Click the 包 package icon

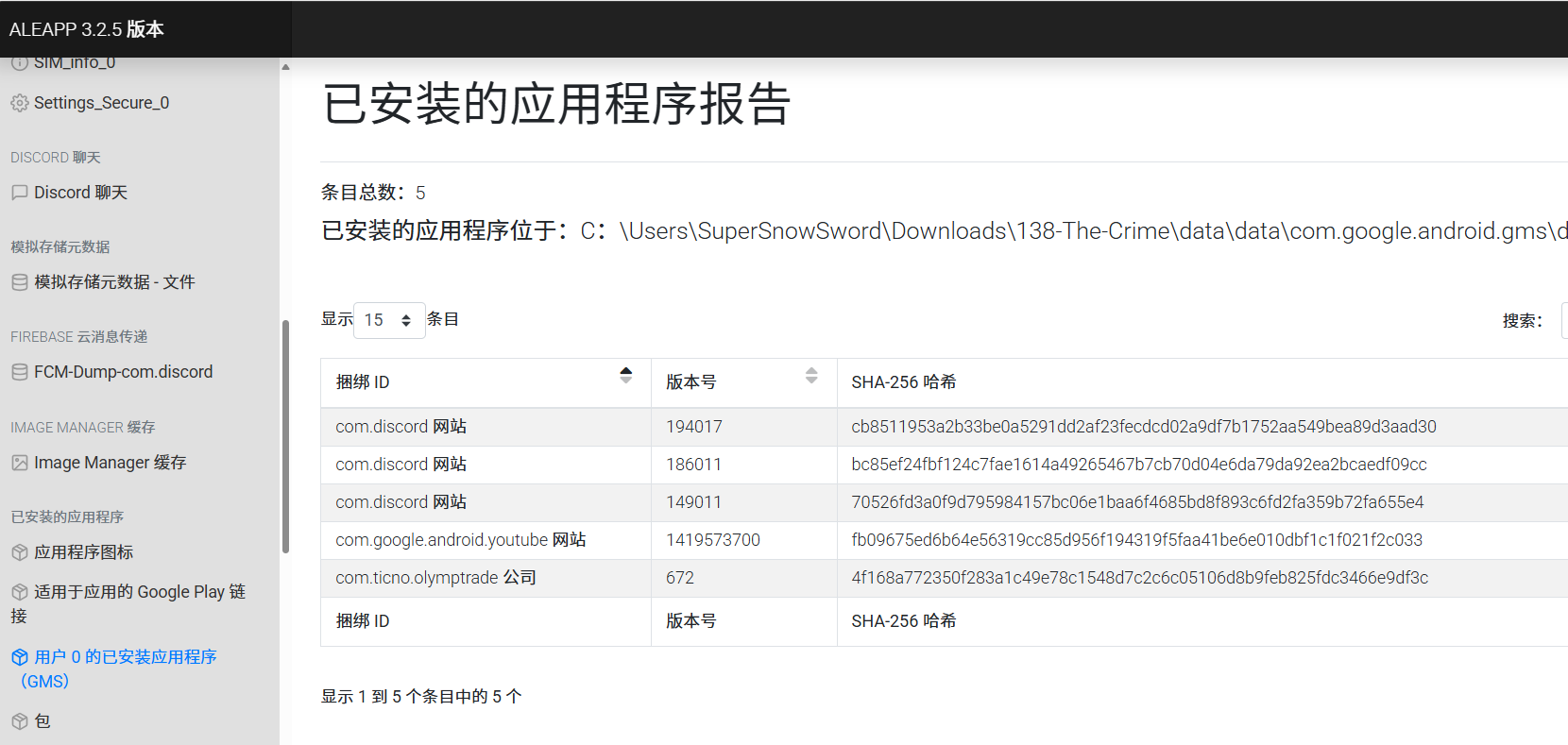(x=20, y=721)
